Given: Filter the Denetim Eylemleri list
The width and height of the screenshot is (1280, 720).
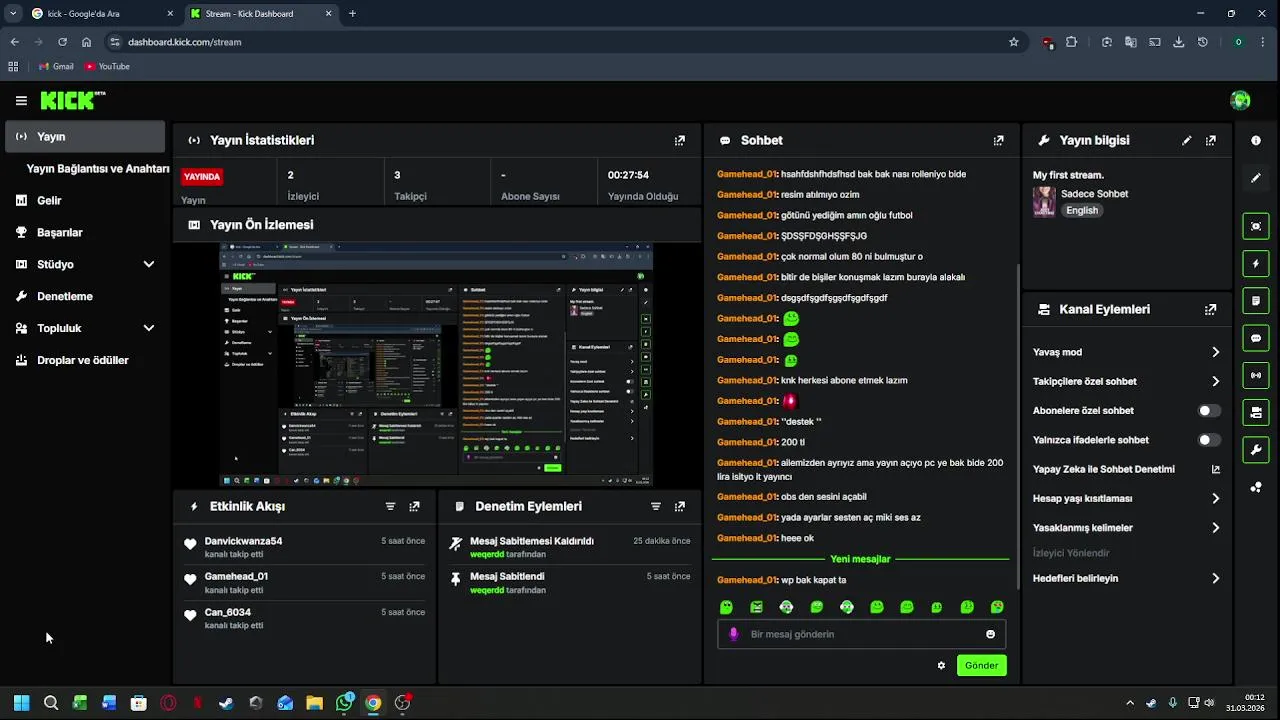Looking at the screenshot, I should (656, 507).
